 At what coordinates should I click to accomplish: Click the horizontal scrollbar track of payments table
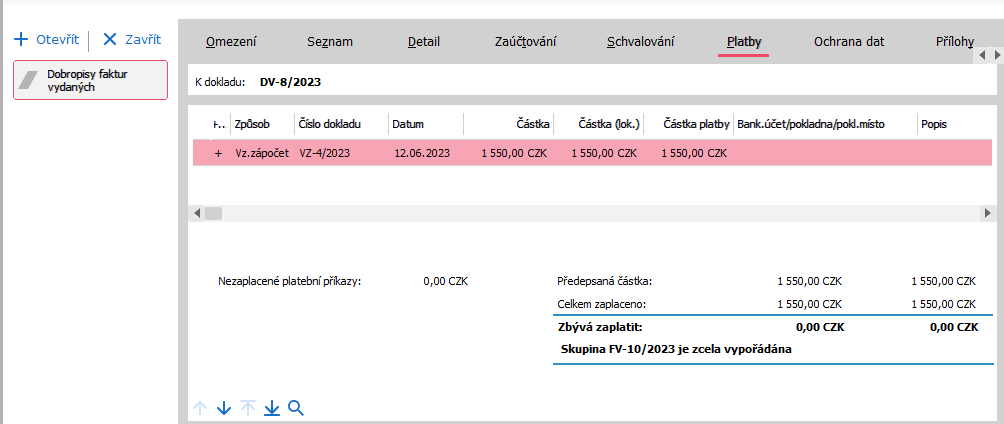tap(590, 213)
